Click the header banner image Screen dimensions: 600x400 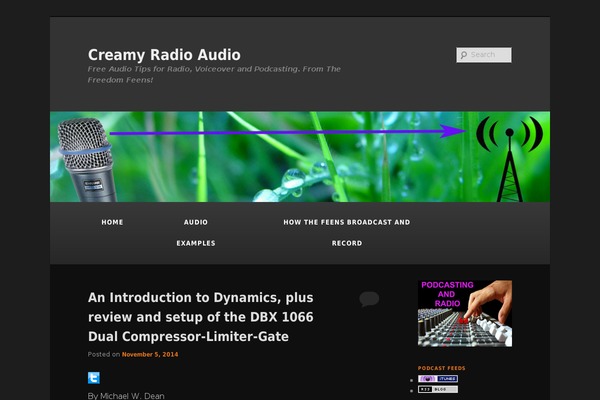(300, 157)
